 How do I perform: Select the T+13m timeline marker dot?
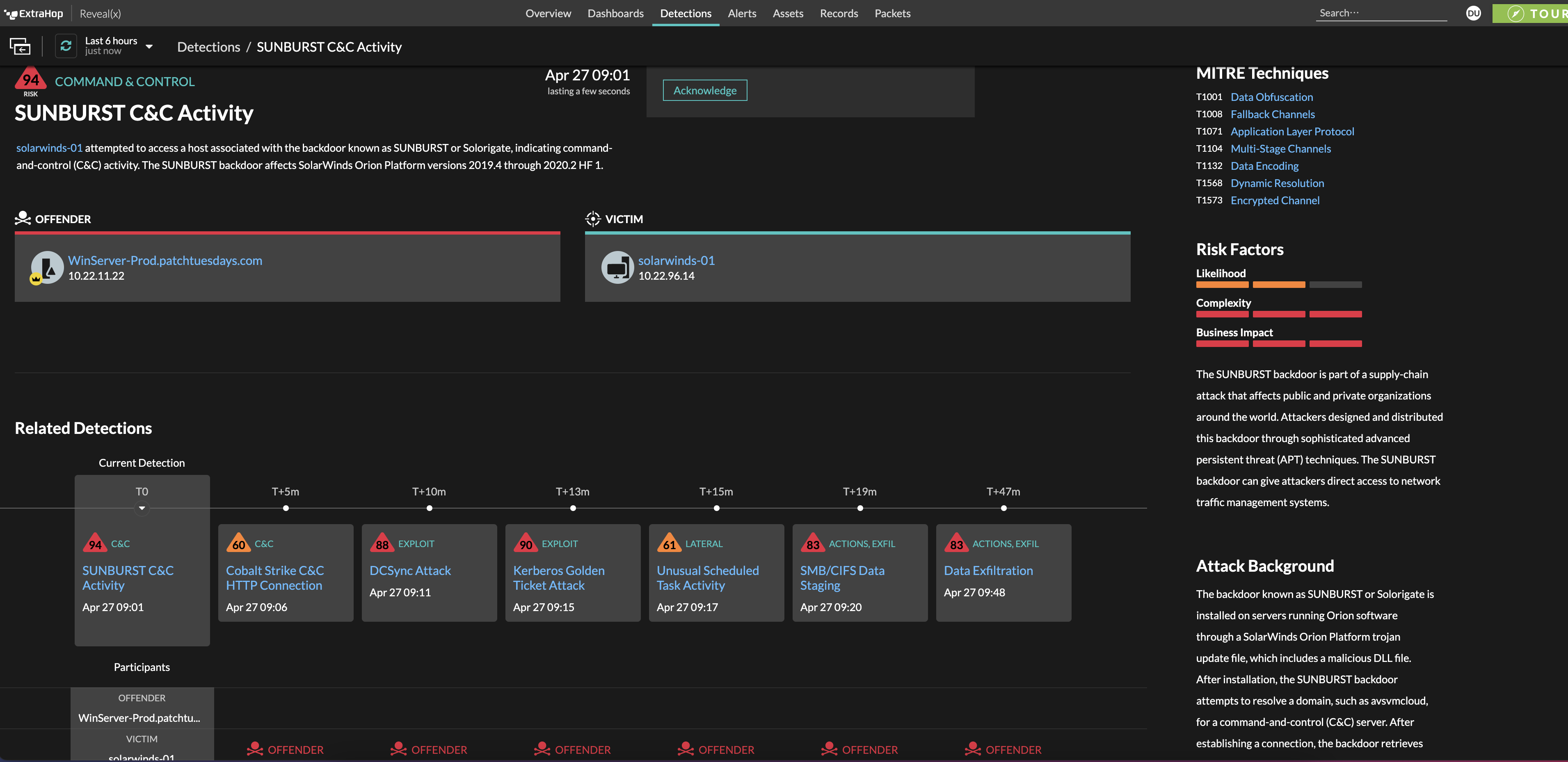[573, 508]
